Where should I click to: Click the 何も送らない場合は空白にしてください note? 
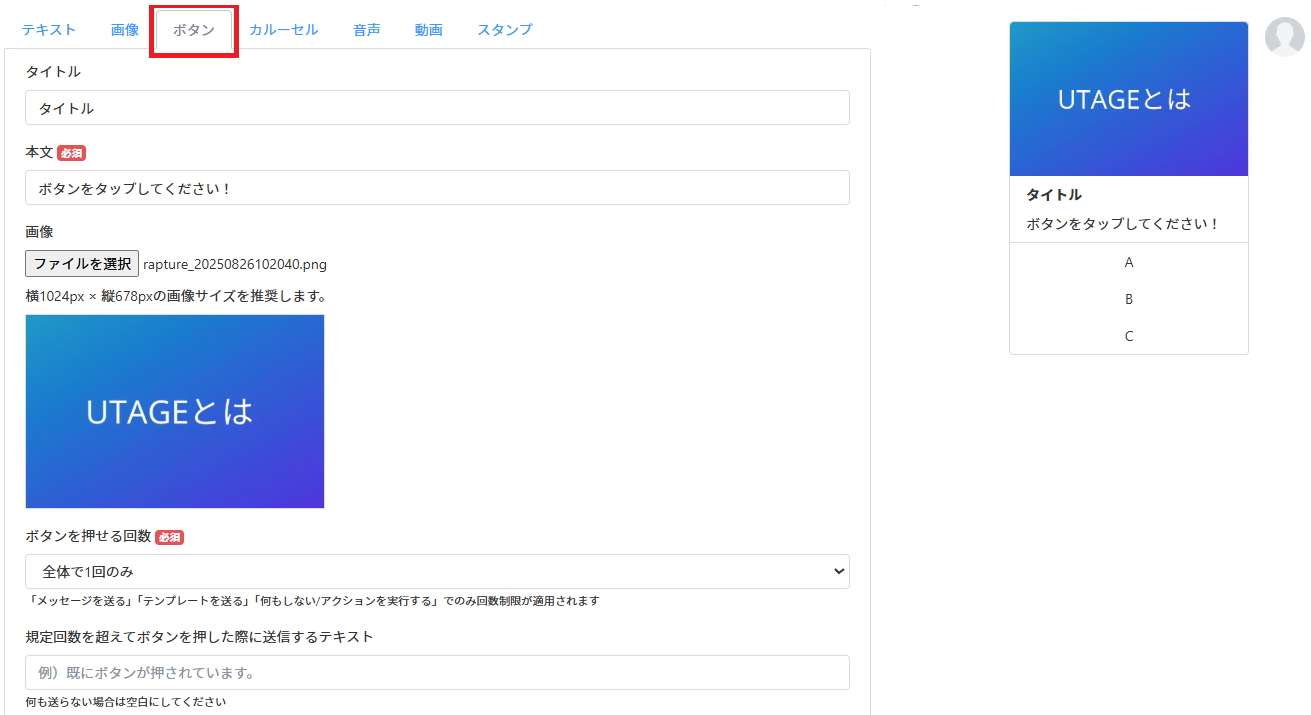tap(126, 702)
